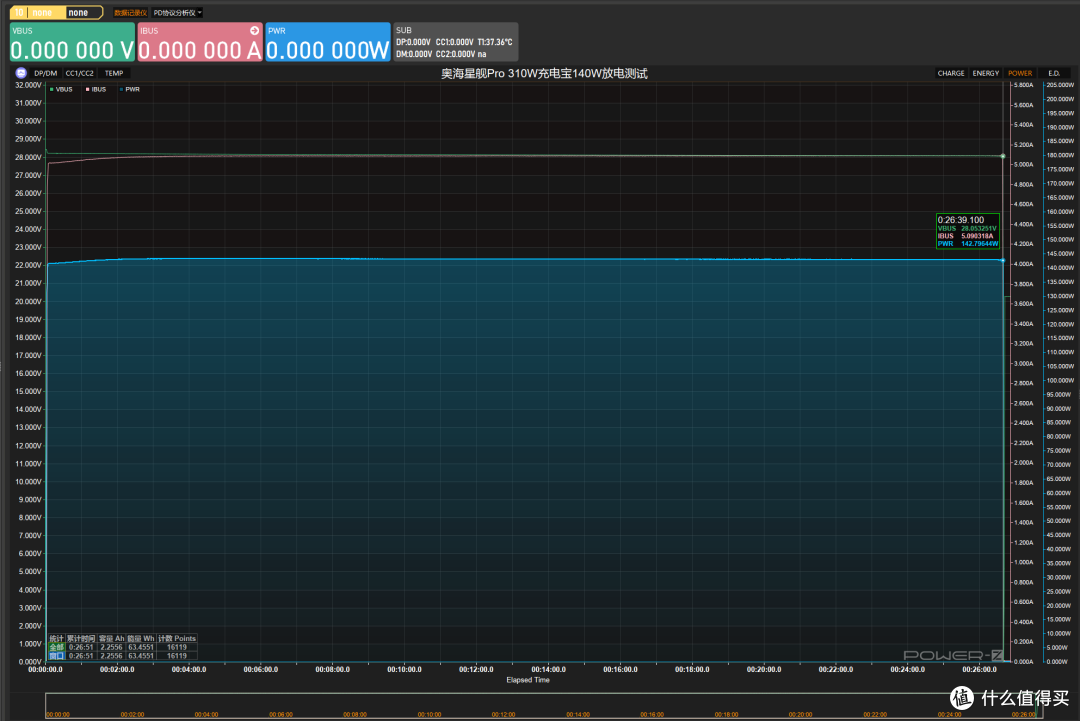Click the '205.000W' power axis label
This screenshot has height=721, width=1080.
(1060, 85)
